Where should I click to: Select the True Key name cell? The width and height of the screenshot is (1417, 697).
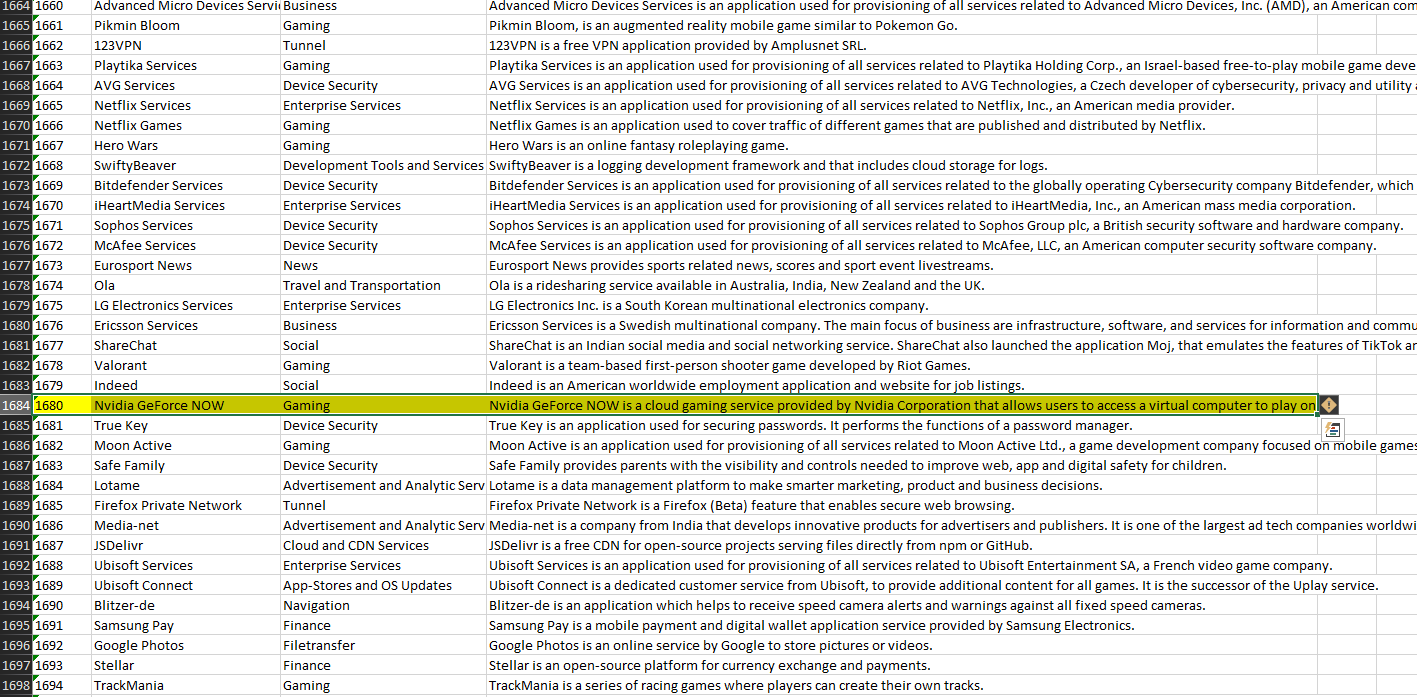(x=186, y=425)
